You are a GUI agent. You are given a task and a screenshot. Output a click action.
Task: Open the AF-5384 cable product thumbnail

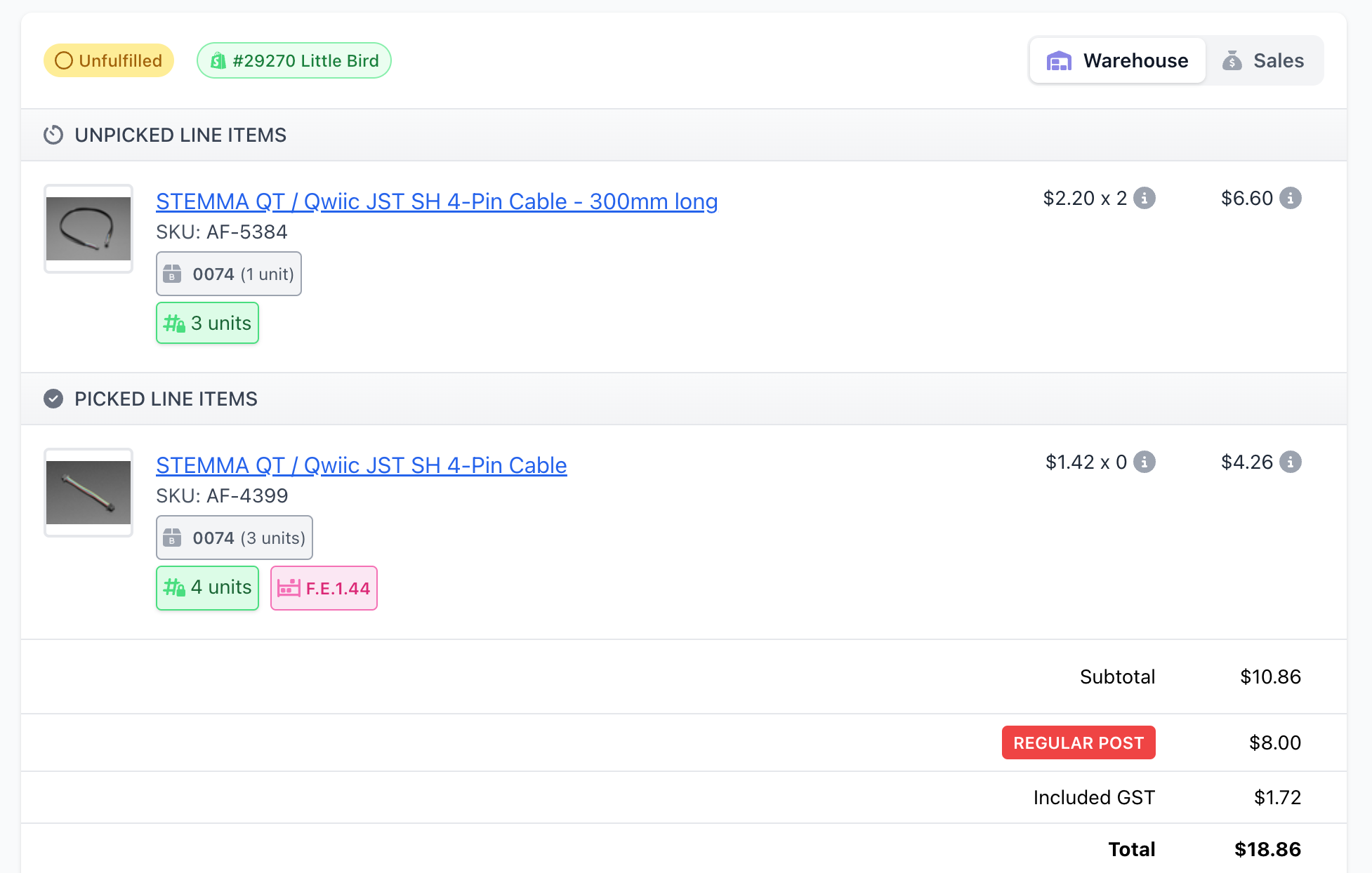click(88, 229)
